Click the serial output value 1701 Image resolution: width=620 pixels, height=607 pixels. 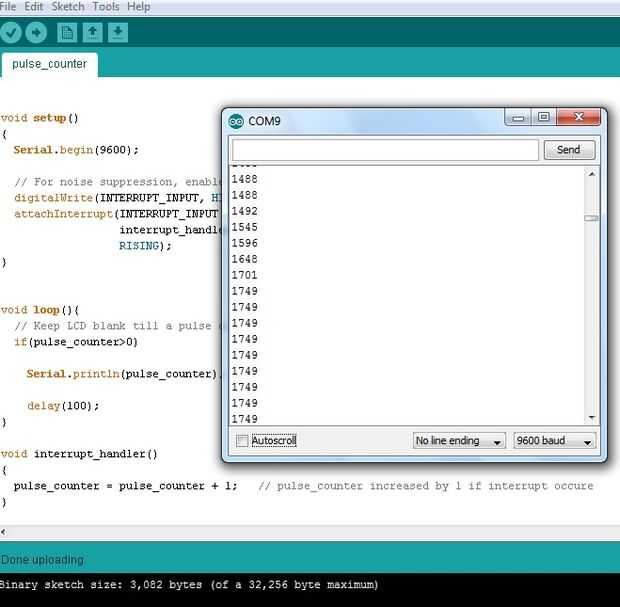click(x=244, y=275)
